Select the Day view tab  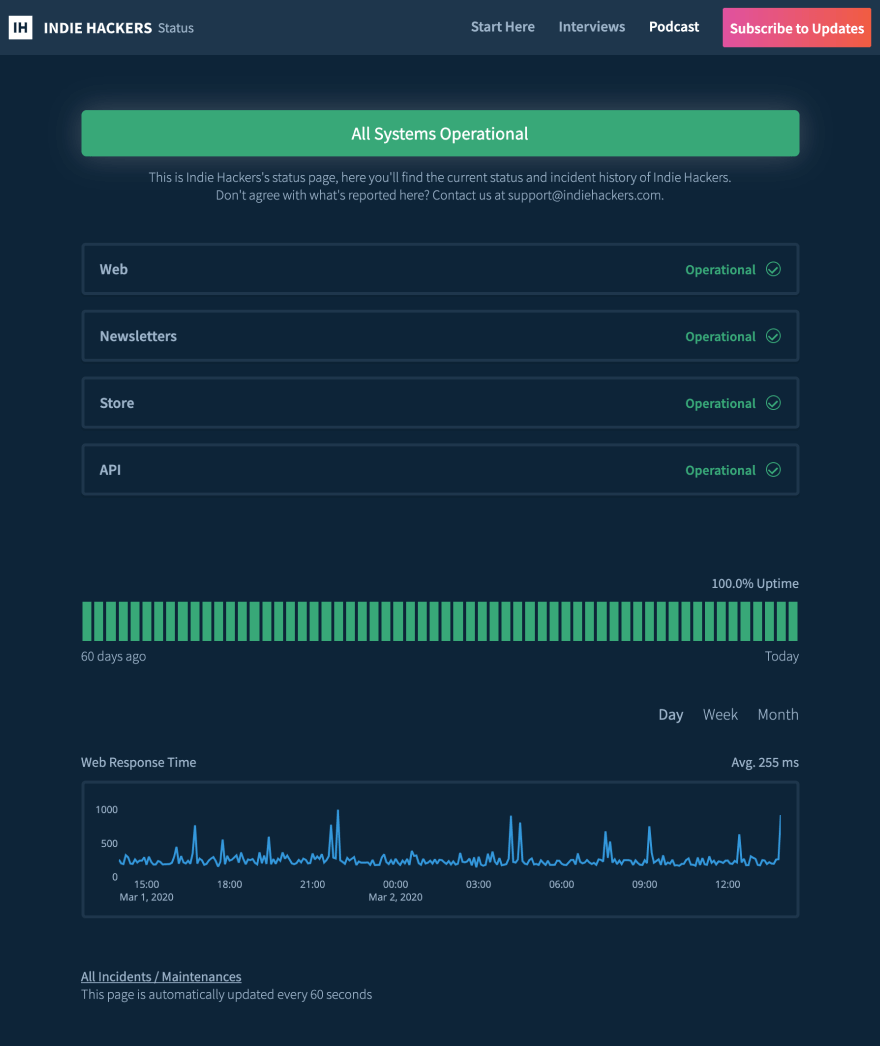670,714
